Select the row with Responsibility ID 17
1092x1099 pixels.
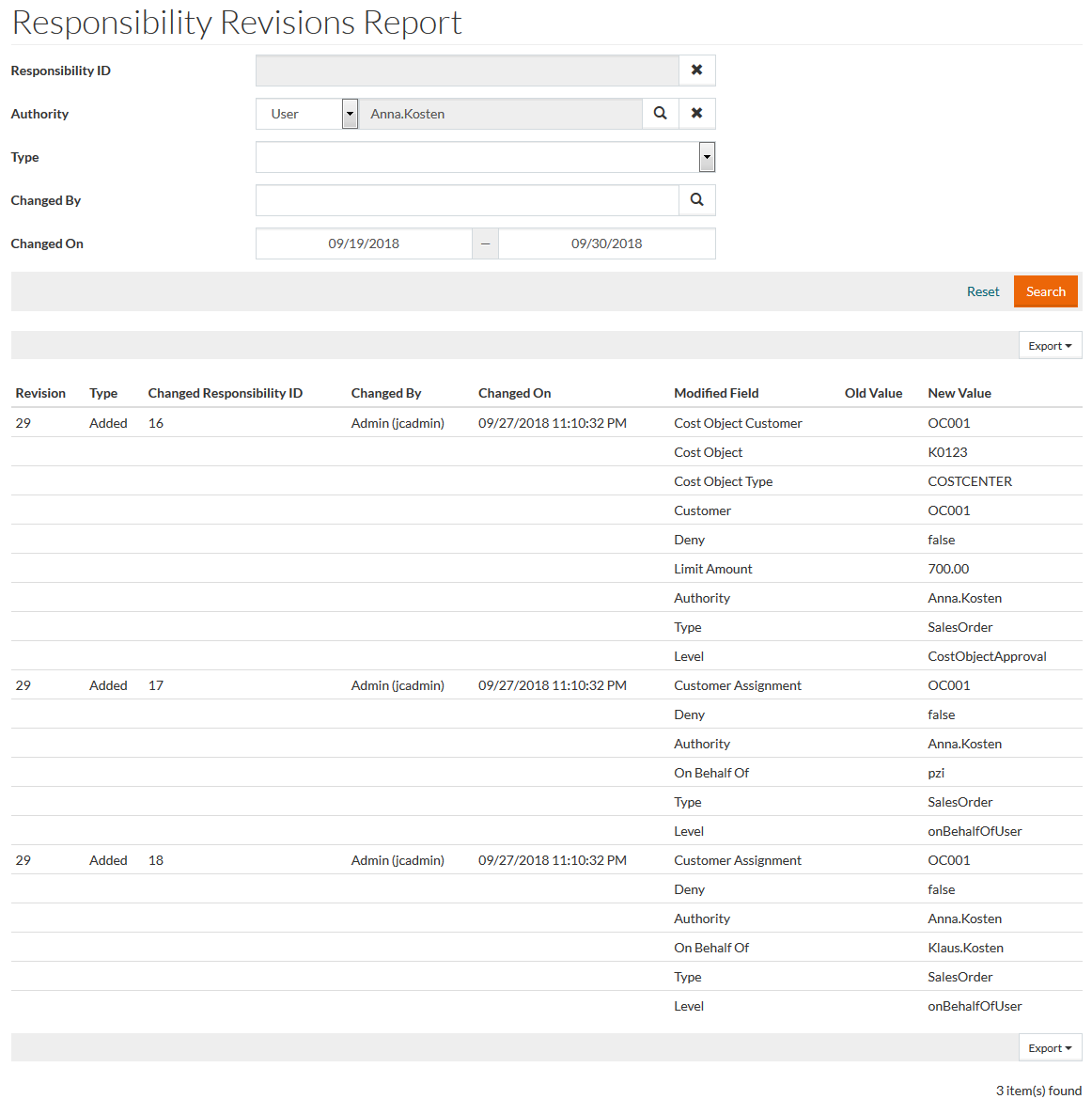pos(156,685)
